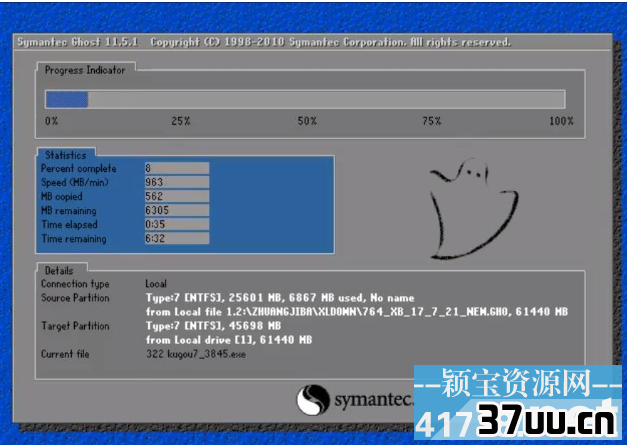Click the source GHO file path line

pos(357,312)
